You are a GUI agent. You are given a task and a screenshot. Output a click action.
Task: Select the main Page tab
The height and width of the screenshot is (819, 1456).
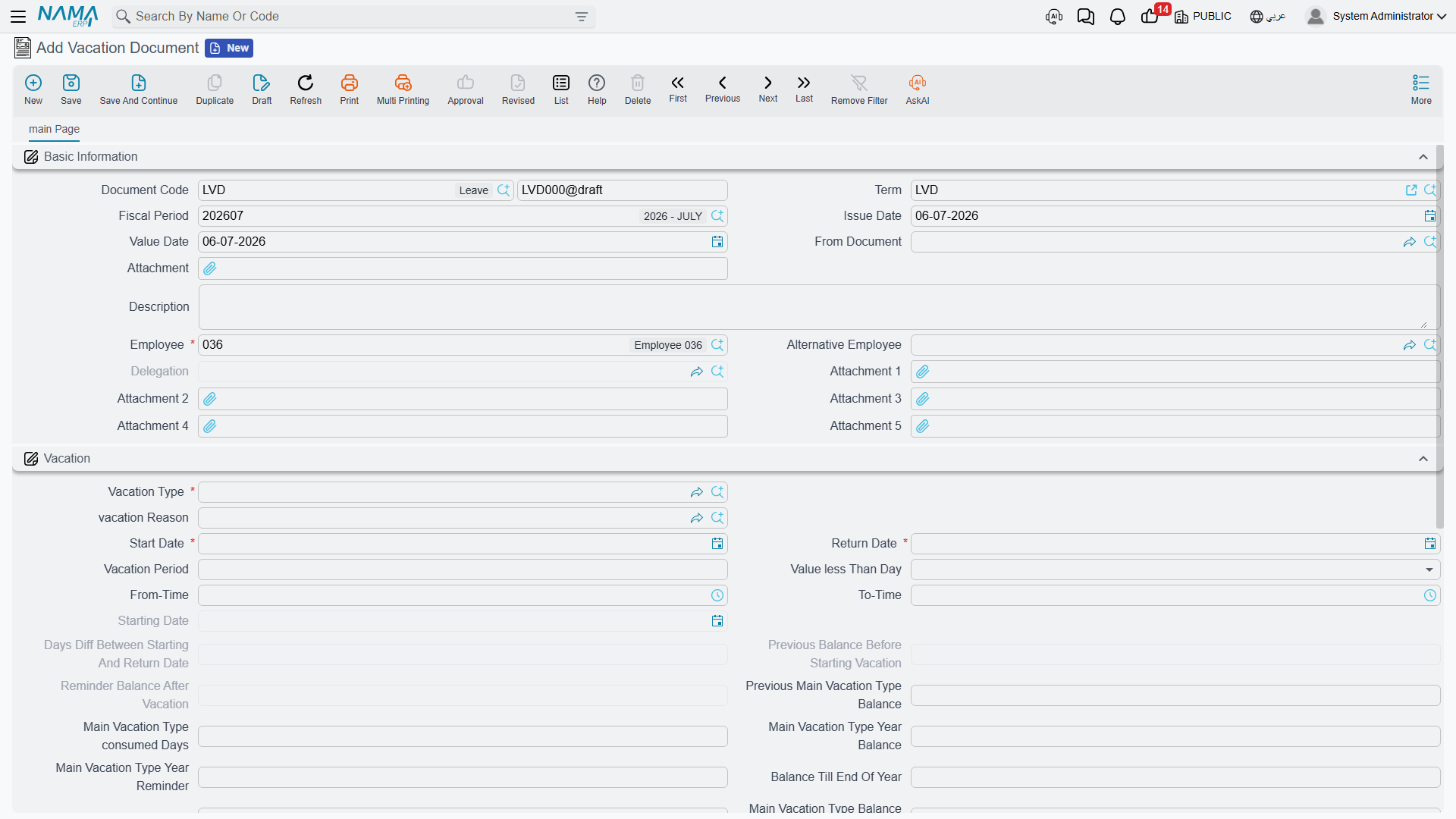pos(54,129)
